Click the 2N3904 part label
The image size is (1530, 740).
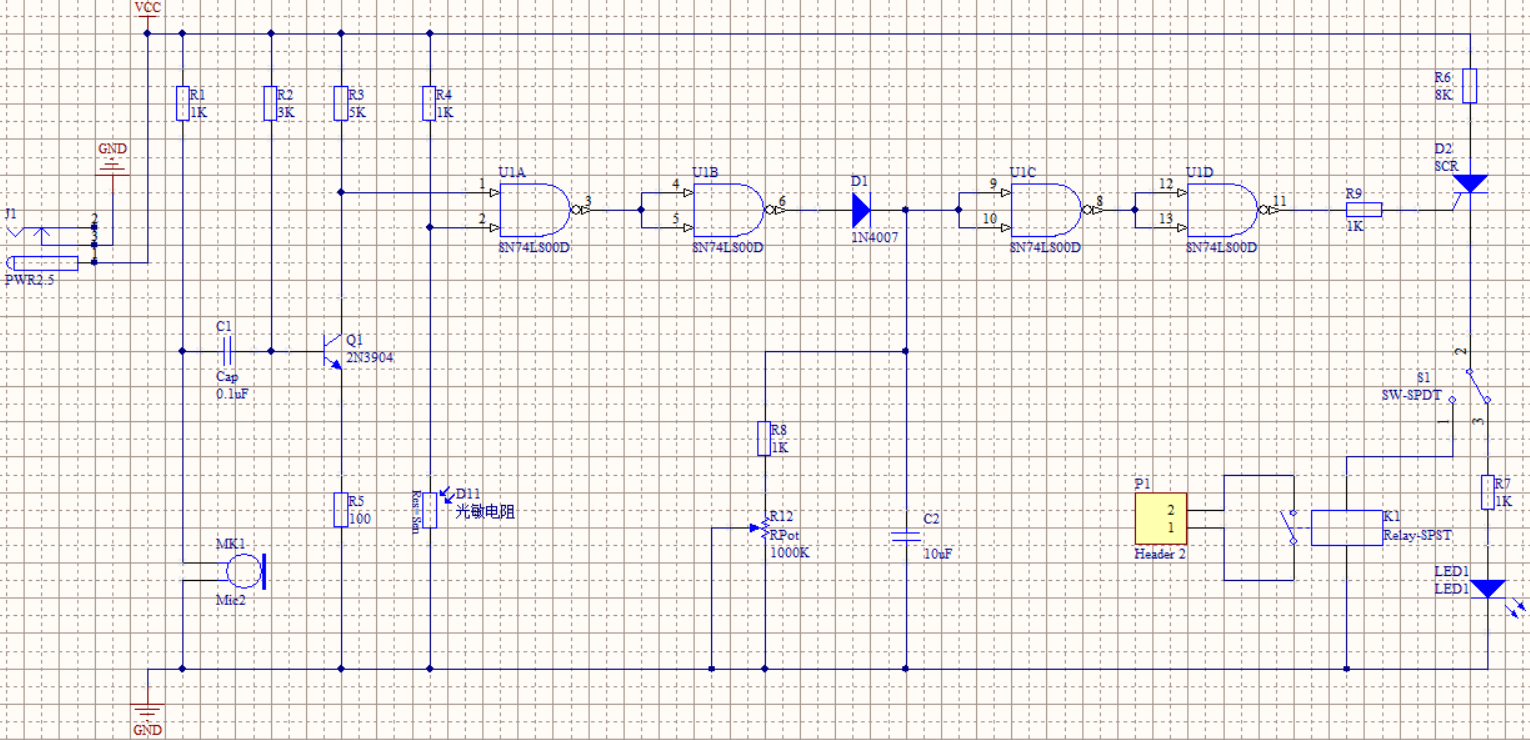coord(371,356)
